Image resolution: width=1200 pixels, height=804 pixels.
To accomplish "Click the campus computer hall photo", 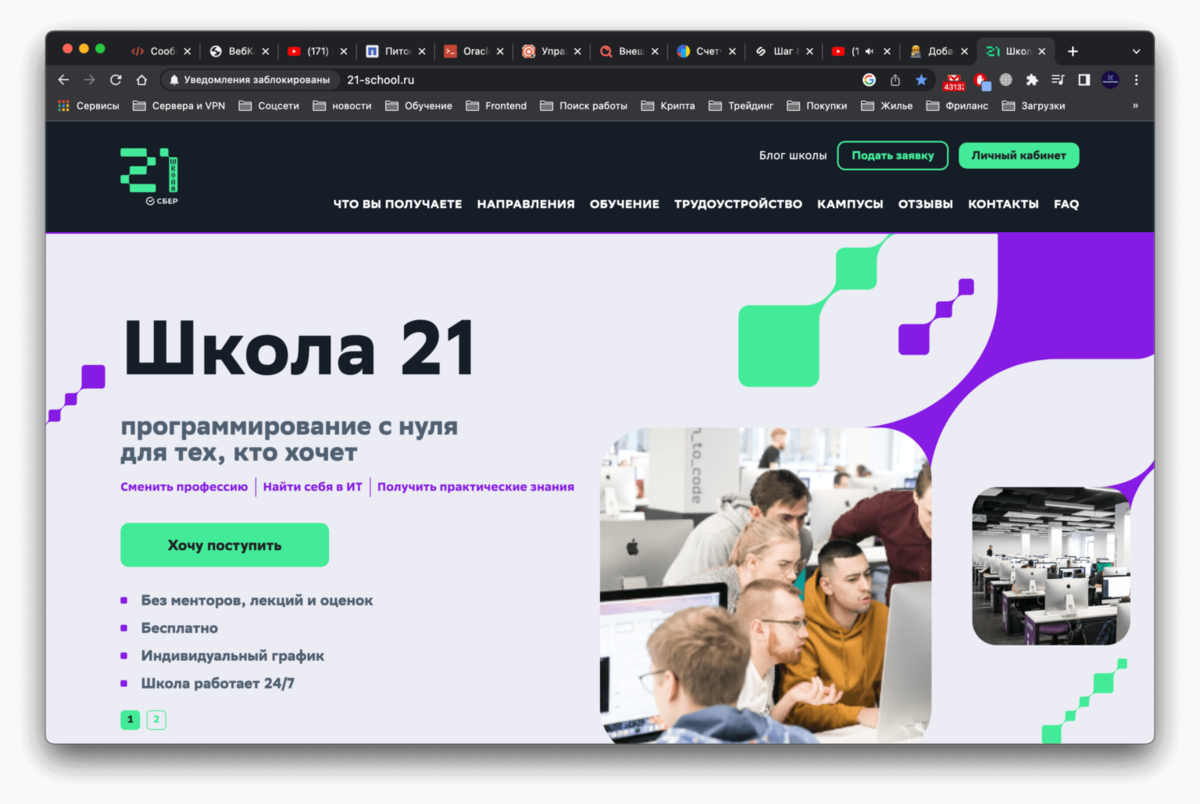I will tap(1051, 565).
